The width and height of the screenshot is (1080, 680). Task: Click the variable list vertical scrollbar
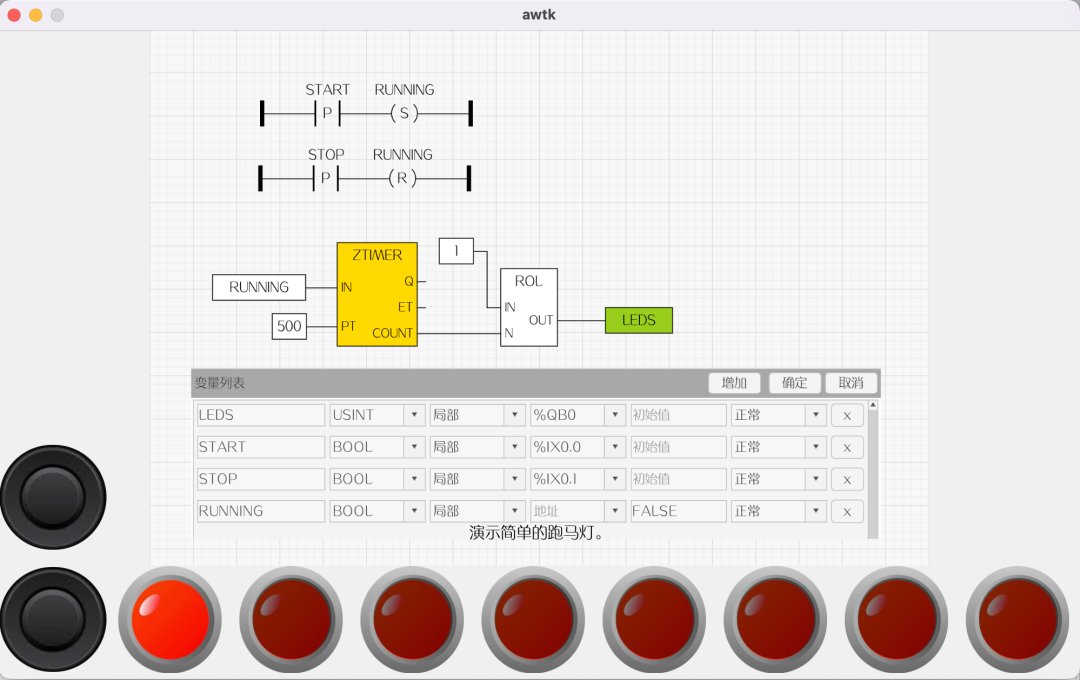[872, 470]
